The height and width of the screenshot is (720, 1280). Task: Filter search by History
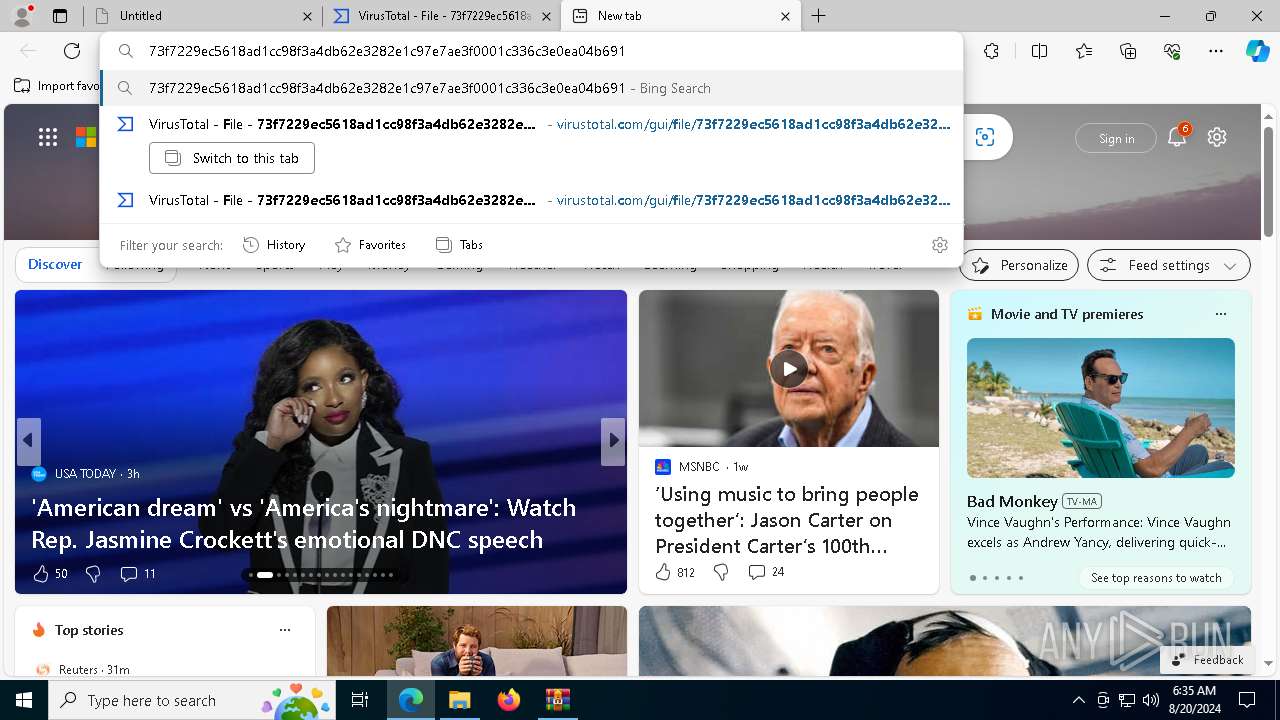coord(274,245)
